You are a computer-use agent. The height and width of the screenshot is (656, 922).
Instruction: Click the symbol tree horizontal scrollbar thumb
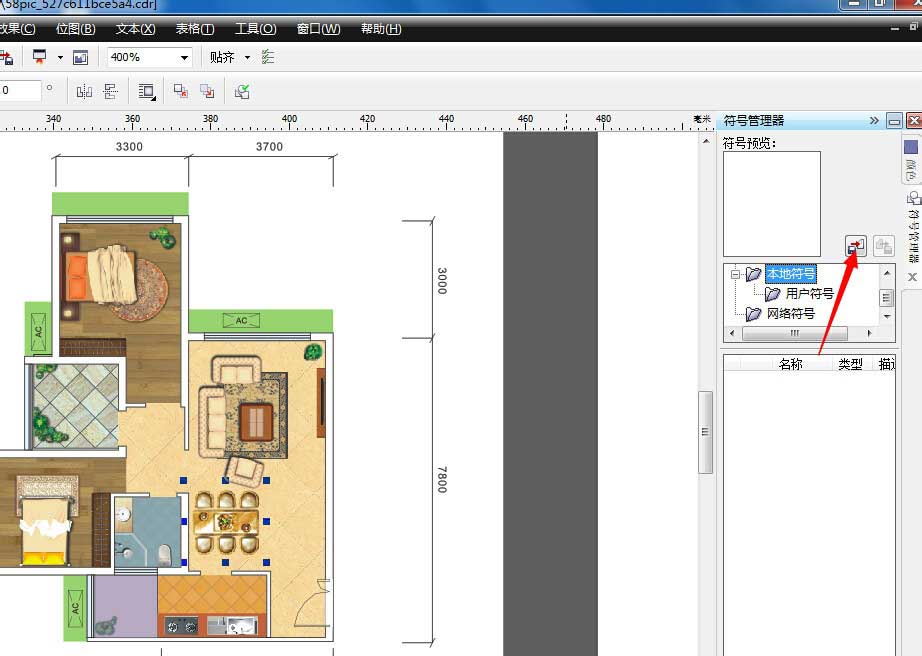(794, 333)
